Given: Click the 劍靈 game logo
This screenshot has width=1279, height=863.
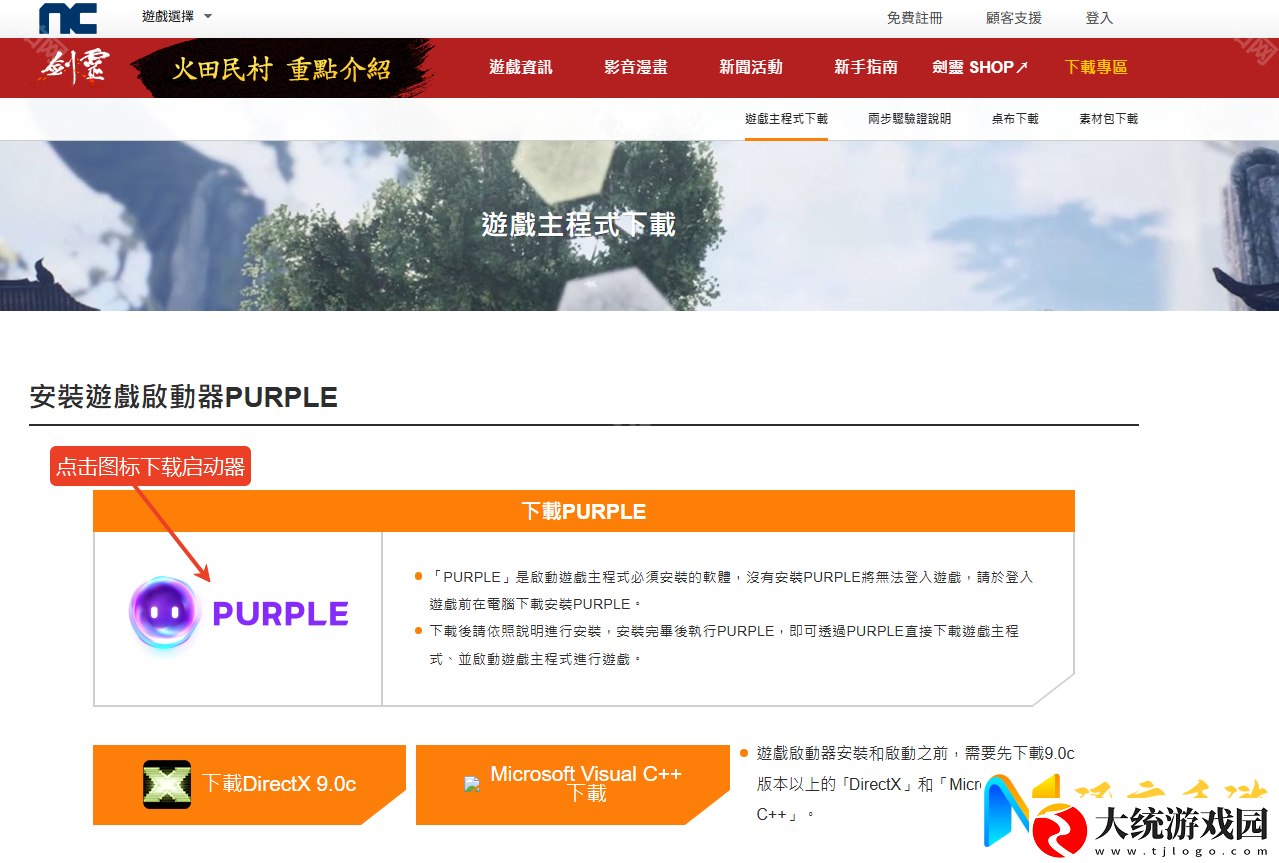Looking at the screenshot, I should [74, 67].
